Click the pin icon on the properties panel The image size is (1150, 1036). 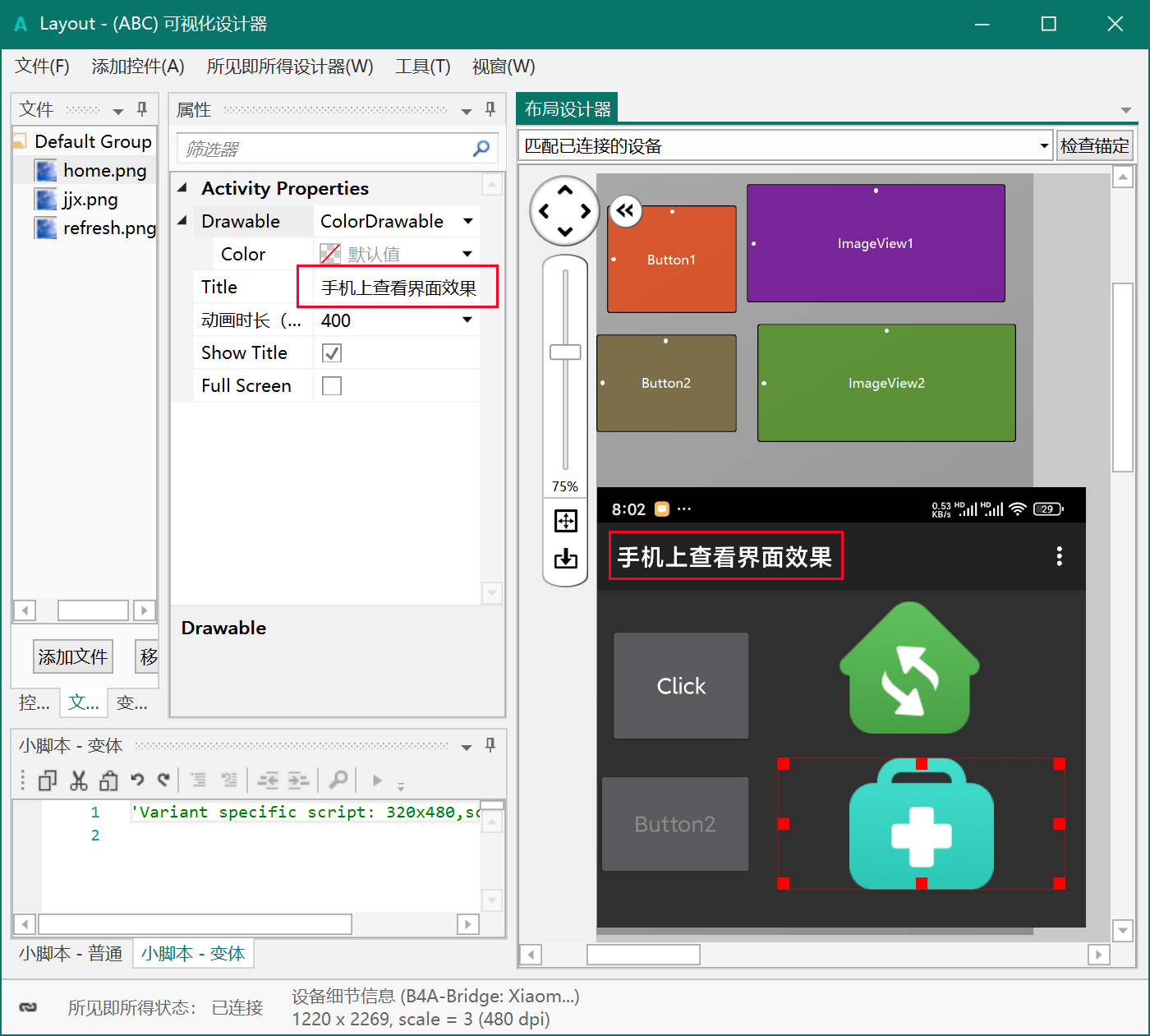click(490, 109)
